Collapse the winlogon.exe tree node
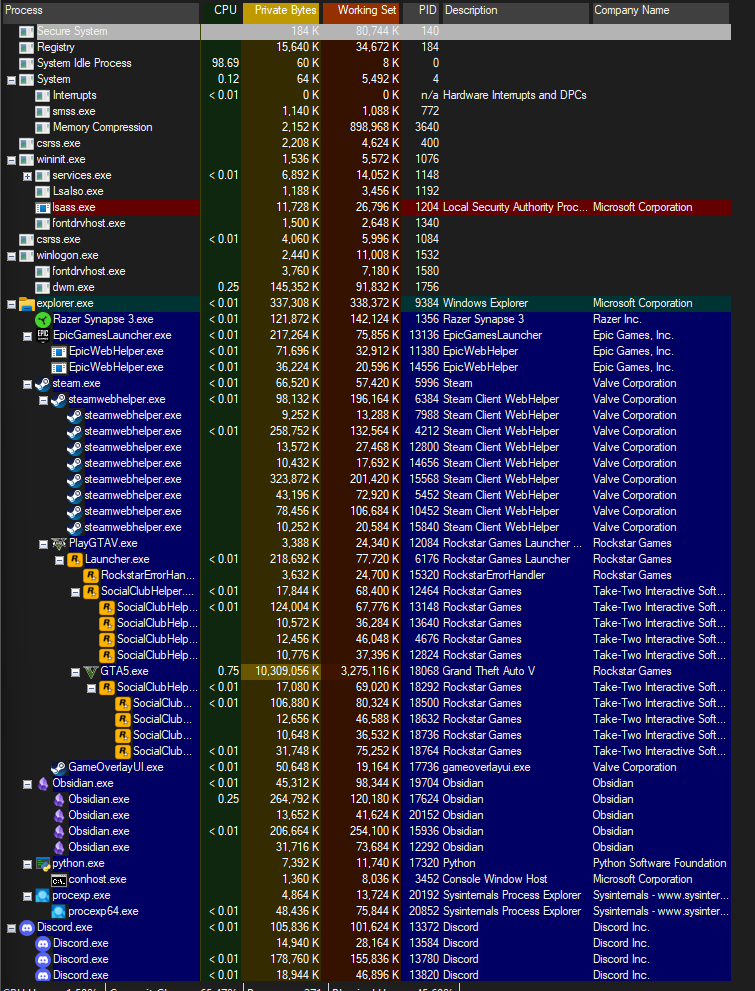 [11, 257]
